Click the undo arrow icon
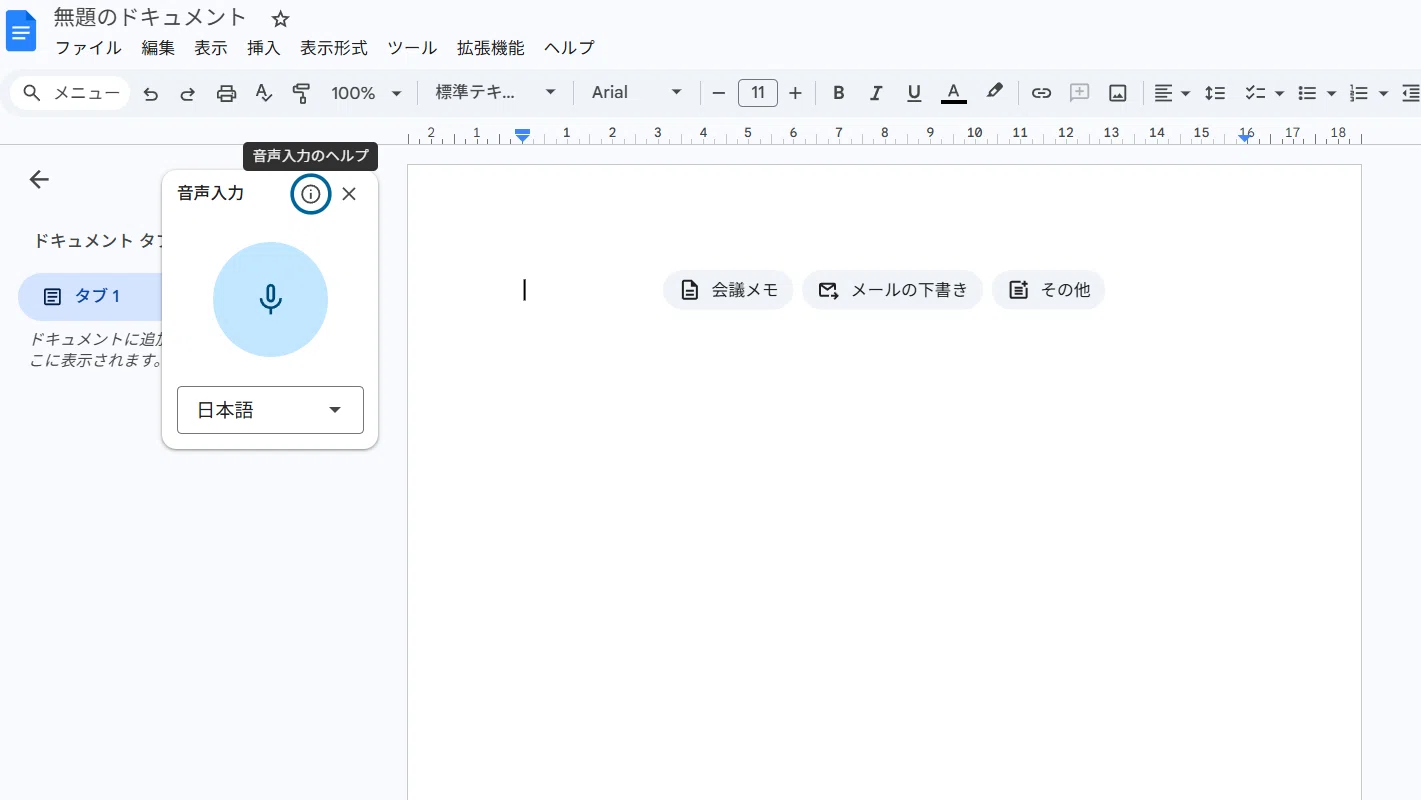This screenshot has width=1421, height=800. (151, 93)
